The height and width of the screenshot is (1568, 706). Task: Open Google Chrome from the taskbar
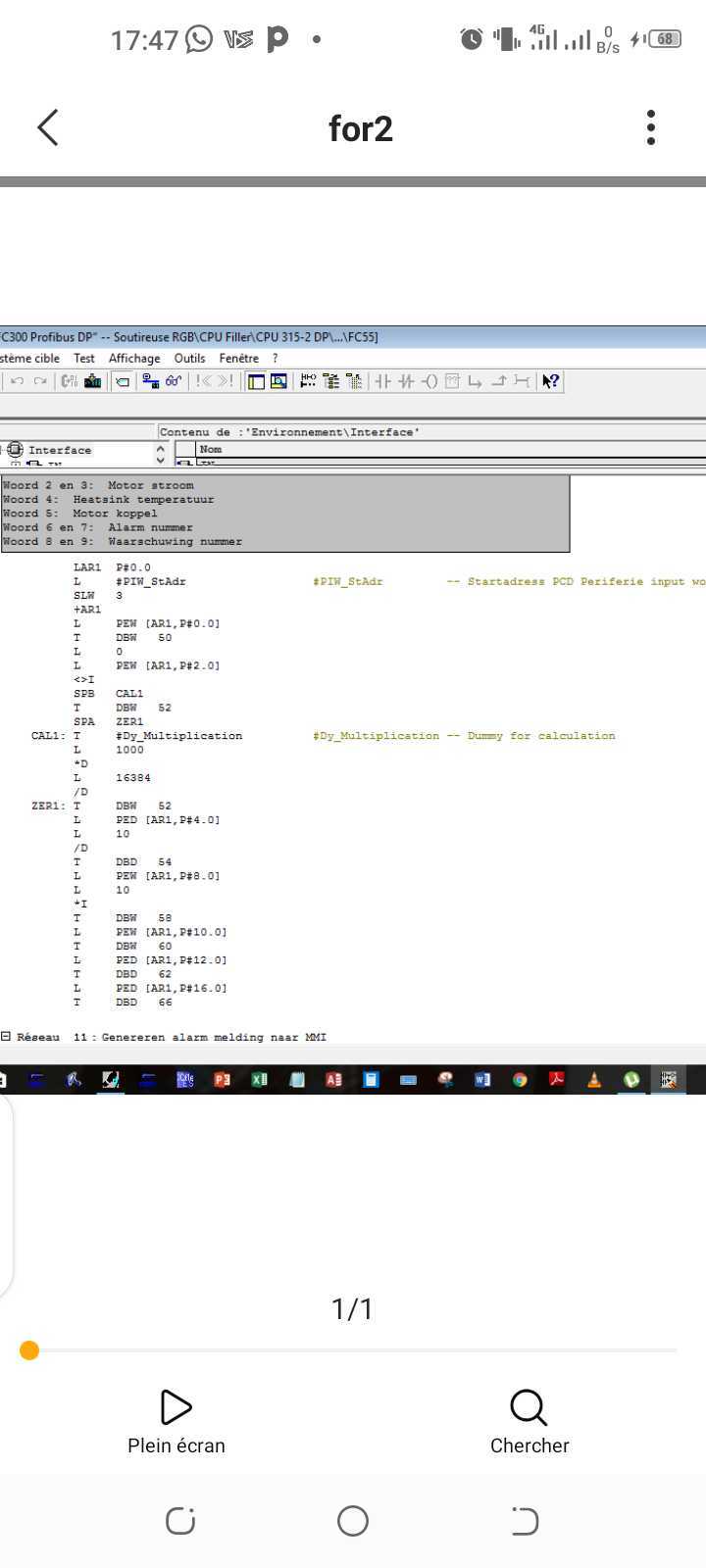tap(520, 1079)
